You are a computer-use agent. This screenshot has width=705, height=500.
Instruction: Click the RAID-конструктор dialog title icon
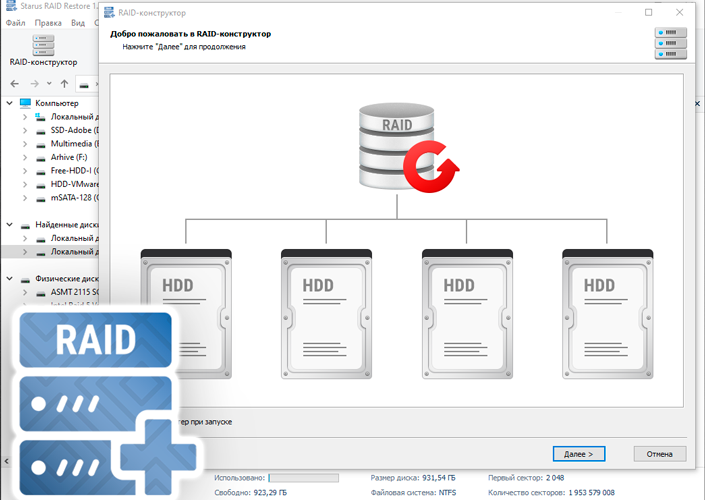[x=109, y=13]
